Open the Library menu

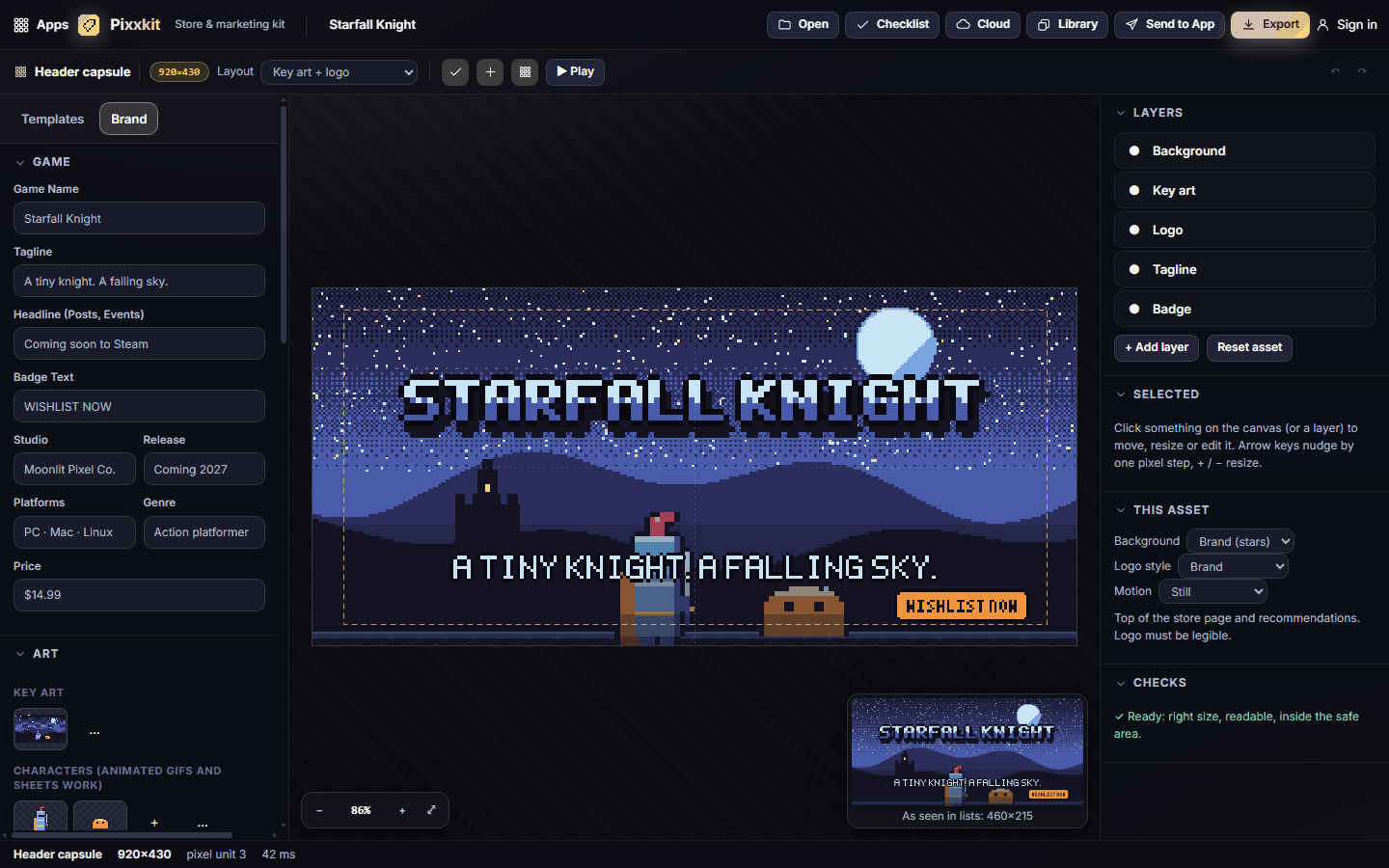pos(1067,24)
